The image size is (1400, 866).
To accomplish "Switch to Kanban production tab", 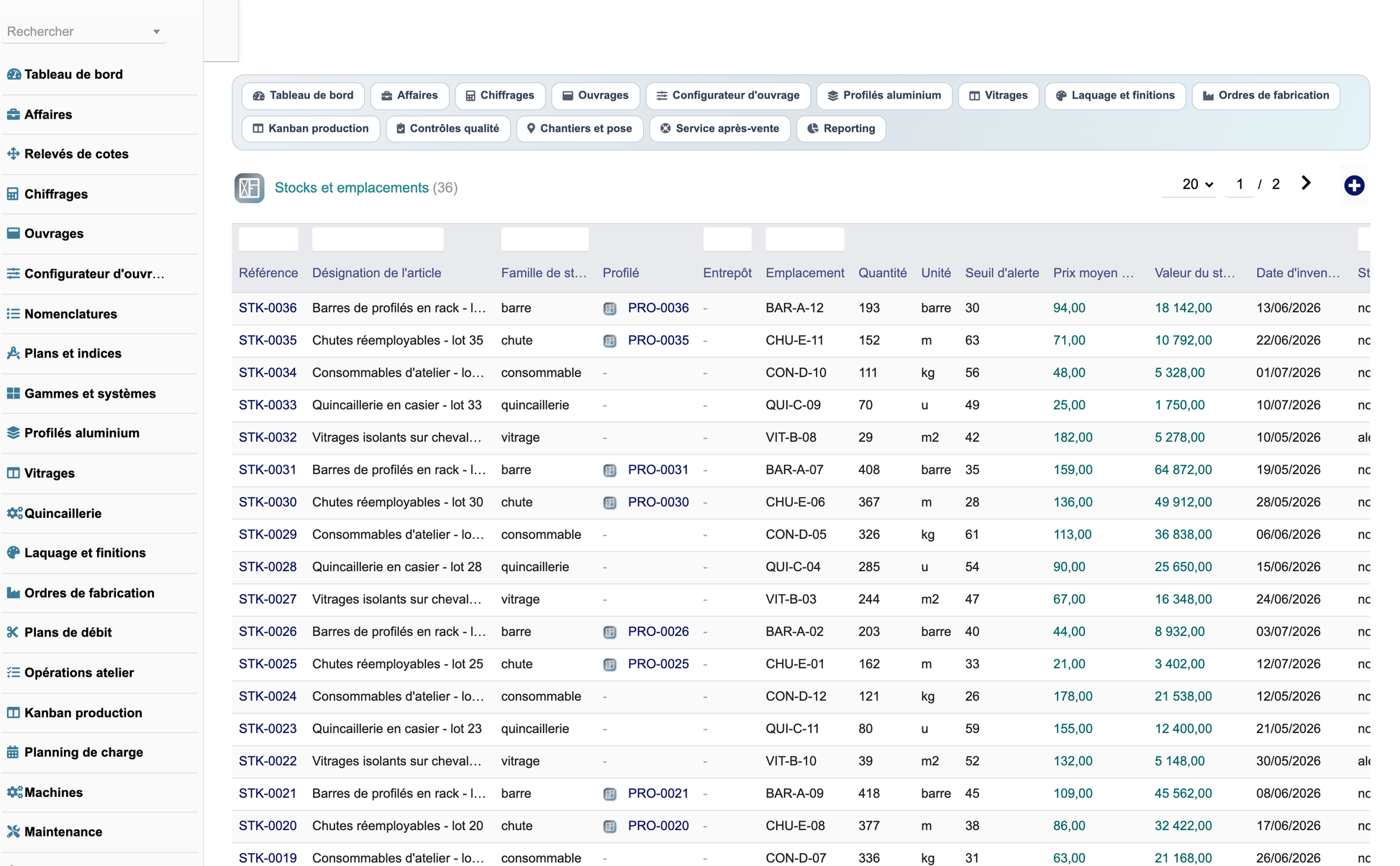I will [311, 129].
